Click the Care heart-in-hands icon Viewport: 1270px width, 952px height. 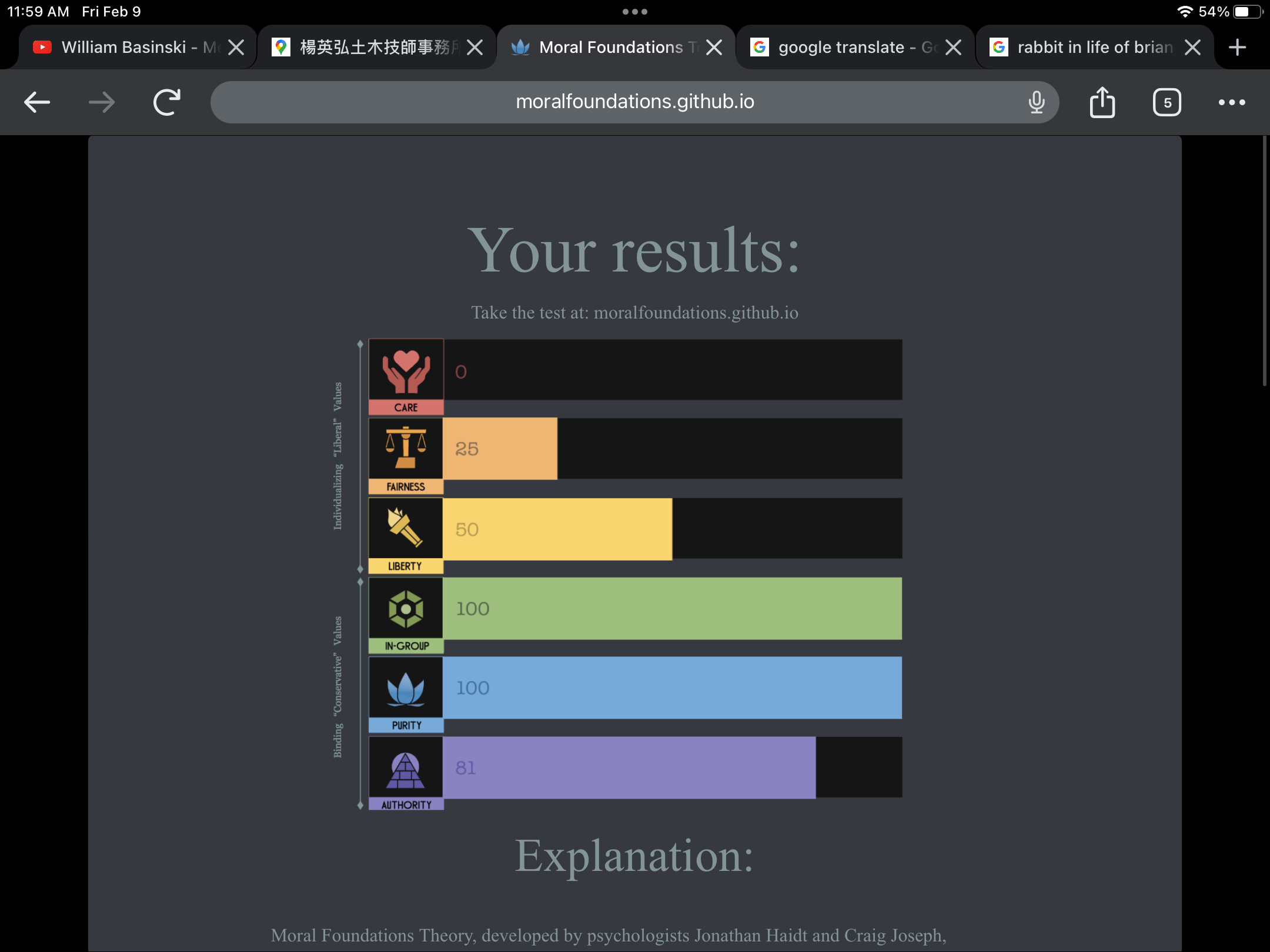(406, 370)
